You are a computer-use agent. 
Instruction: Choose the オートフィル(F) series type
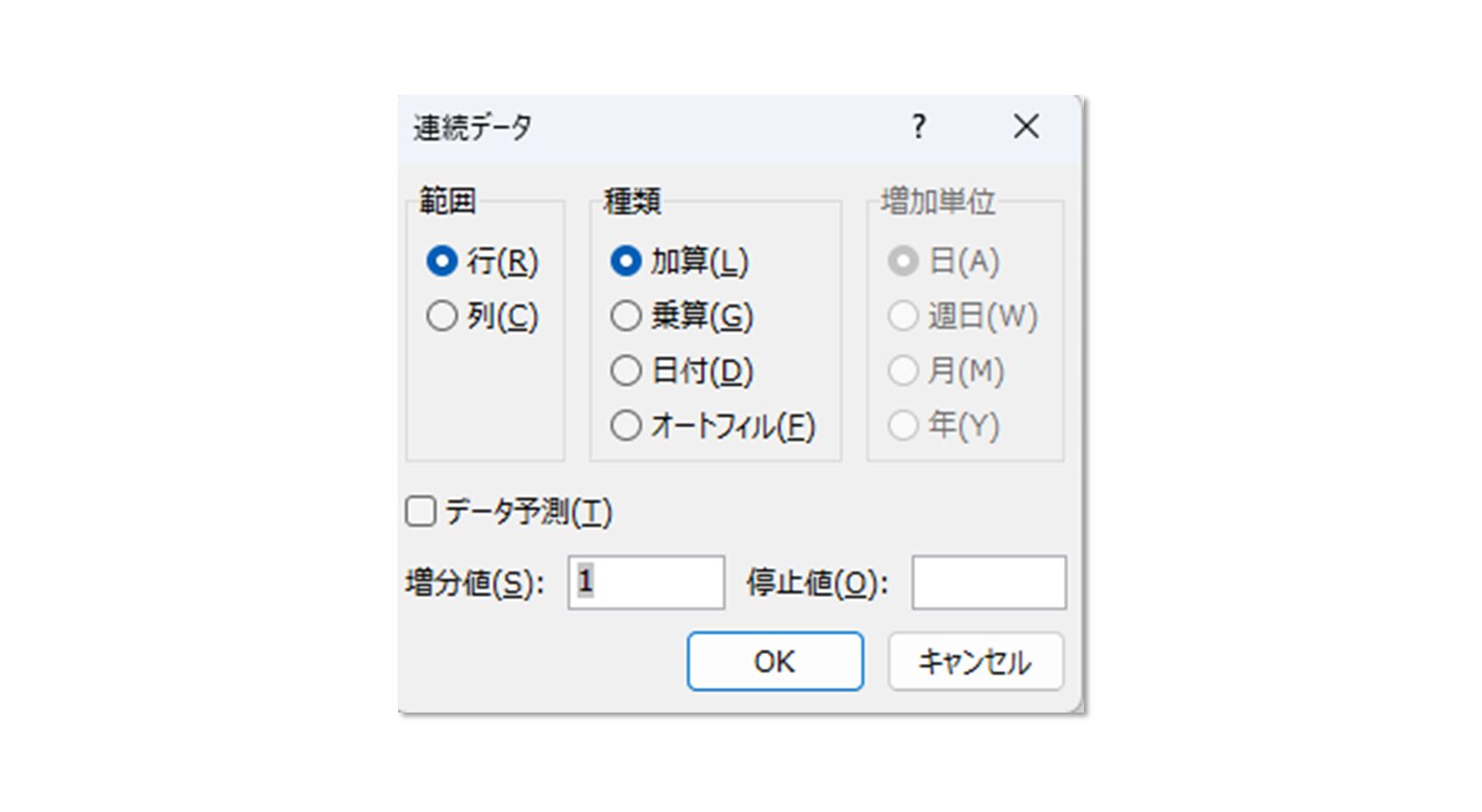[626, 425]
